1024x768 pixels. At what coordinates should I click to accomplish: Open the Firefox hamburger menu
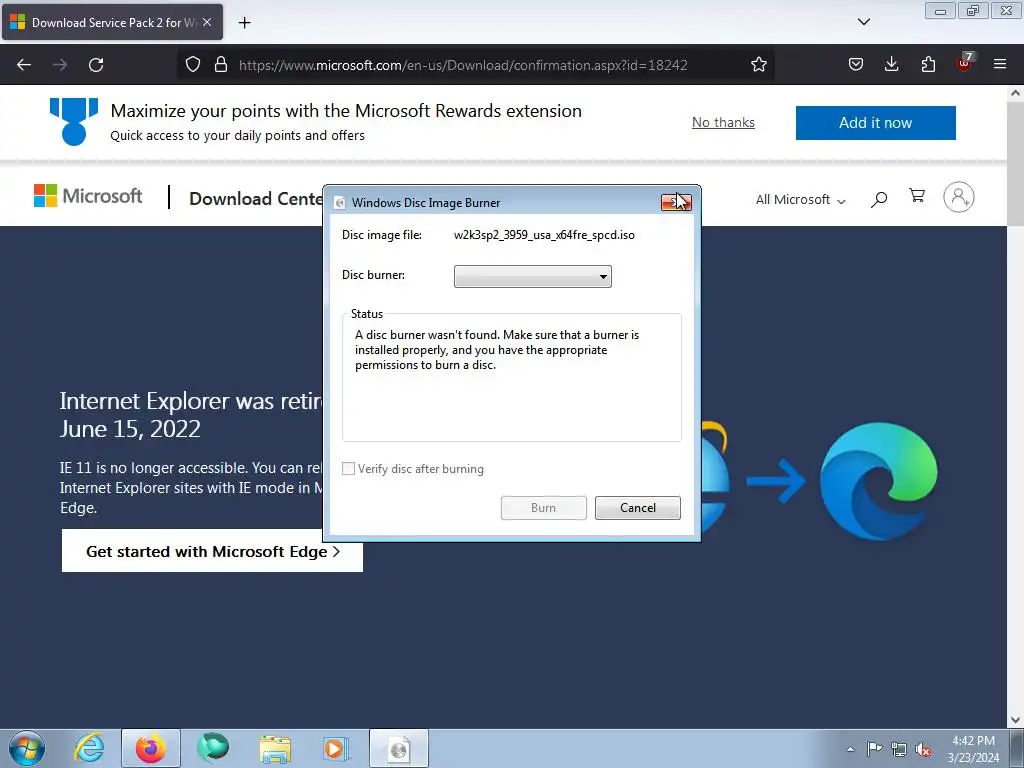click(1000, 65)
